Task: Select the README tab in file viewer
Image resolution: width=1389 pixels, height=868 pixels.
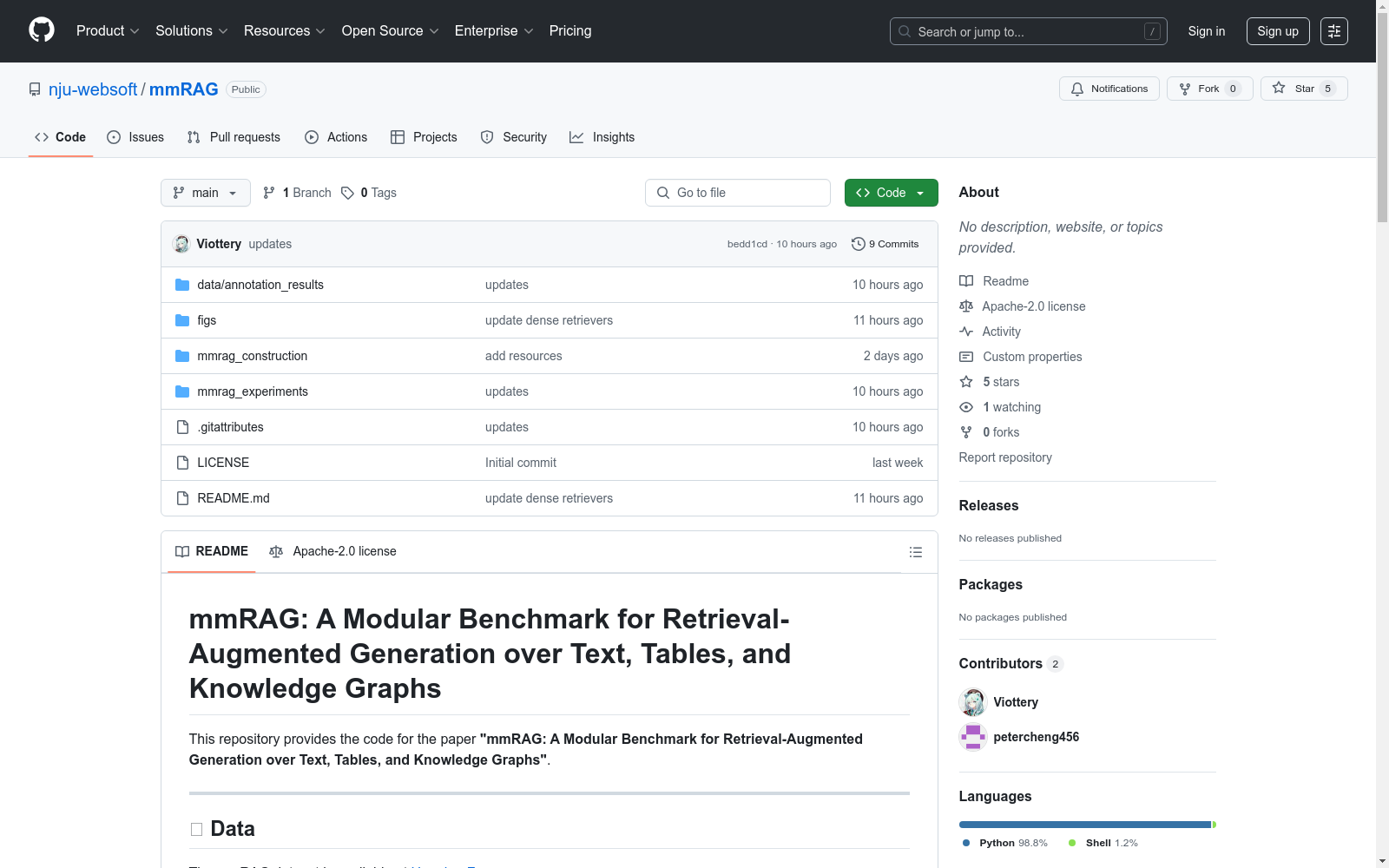Action: (212, 551)
